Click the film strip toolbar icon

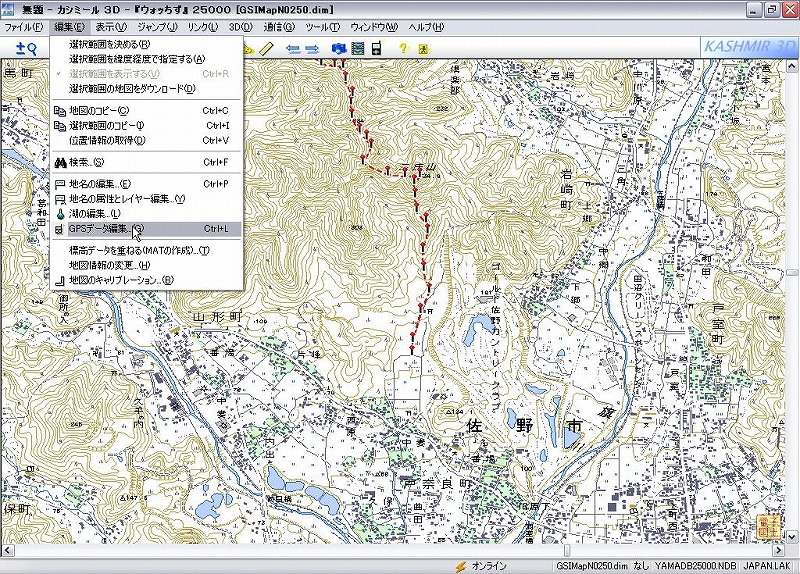(358, 48)
